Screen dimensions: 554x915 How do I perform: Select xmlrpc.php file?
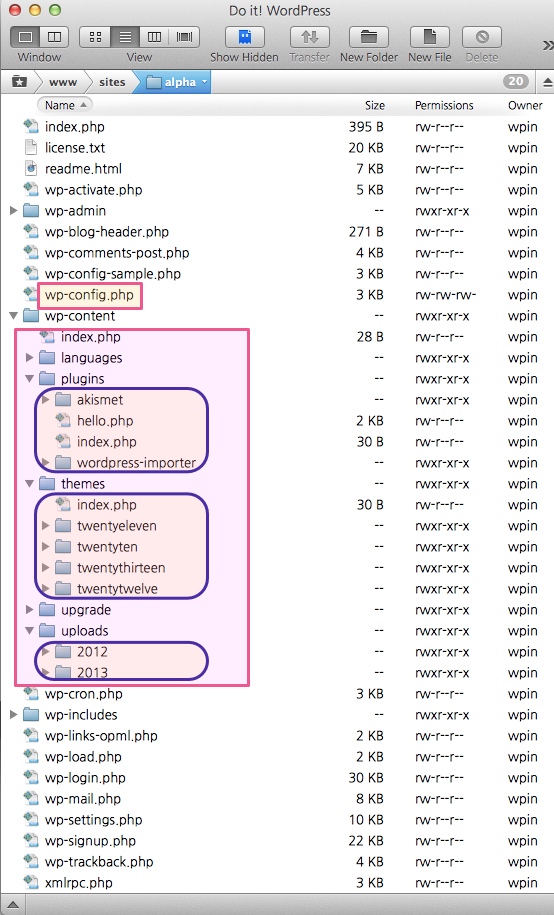pyautogui.click(x=78, y=883)
